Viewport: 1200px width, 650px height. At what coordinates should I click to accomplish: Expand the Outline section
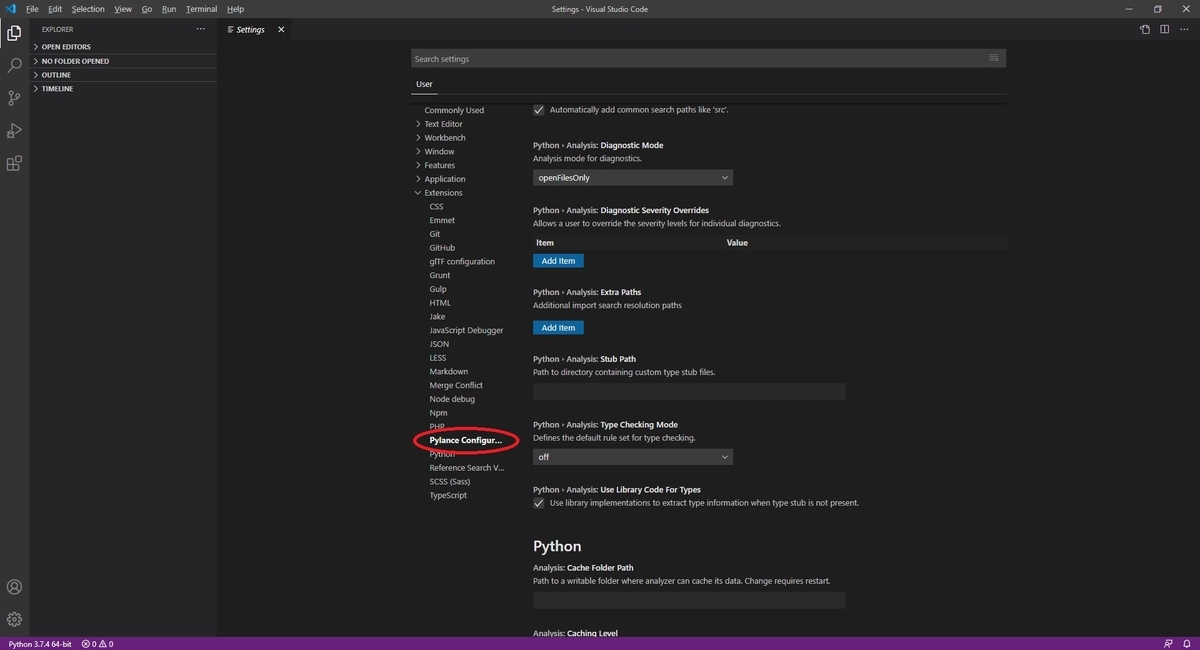[x=125, y=75]
